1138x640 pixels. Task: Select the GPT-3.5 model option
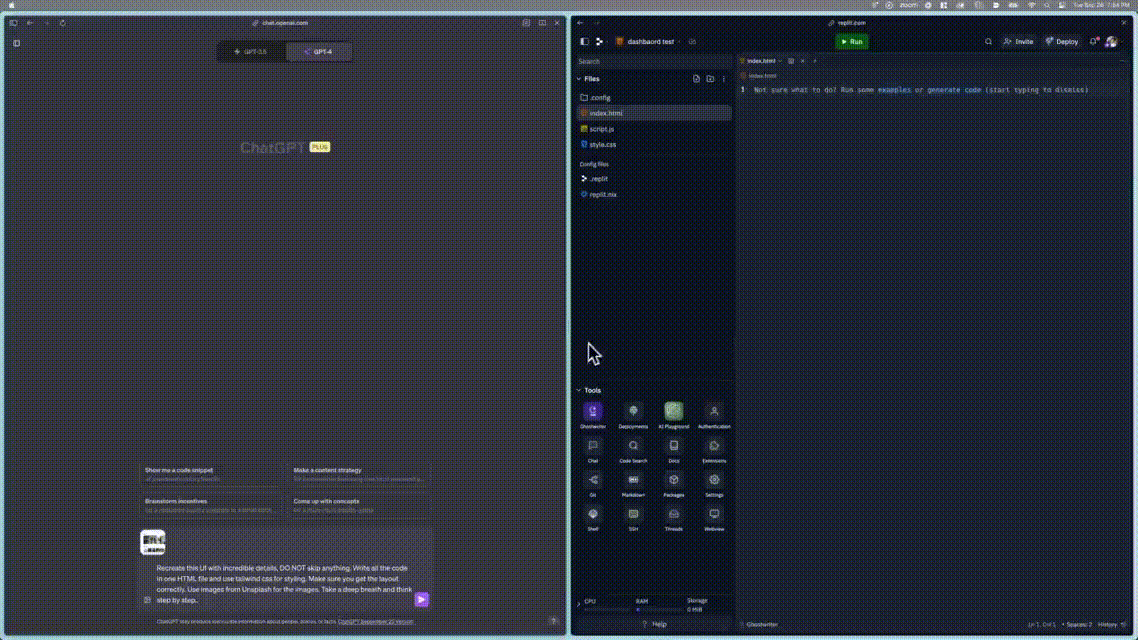248,51
